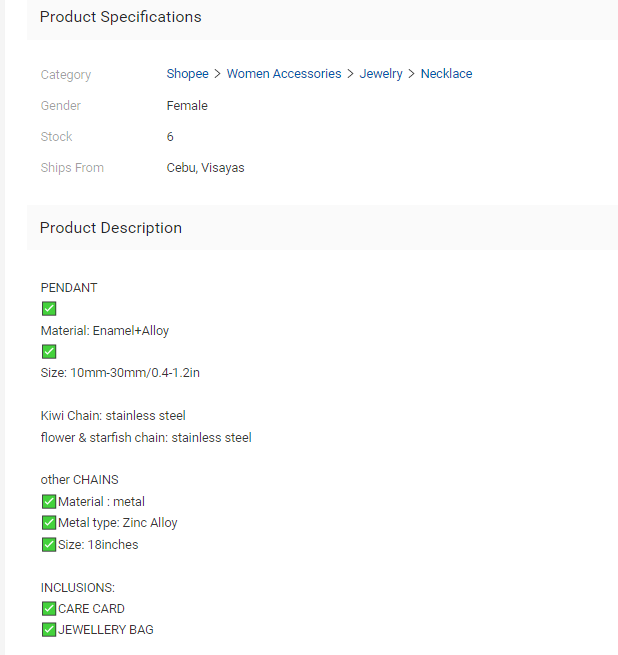
Task: Click the checkmark beside Metal type: Zinc Alloy
Action: click(49, 523)
